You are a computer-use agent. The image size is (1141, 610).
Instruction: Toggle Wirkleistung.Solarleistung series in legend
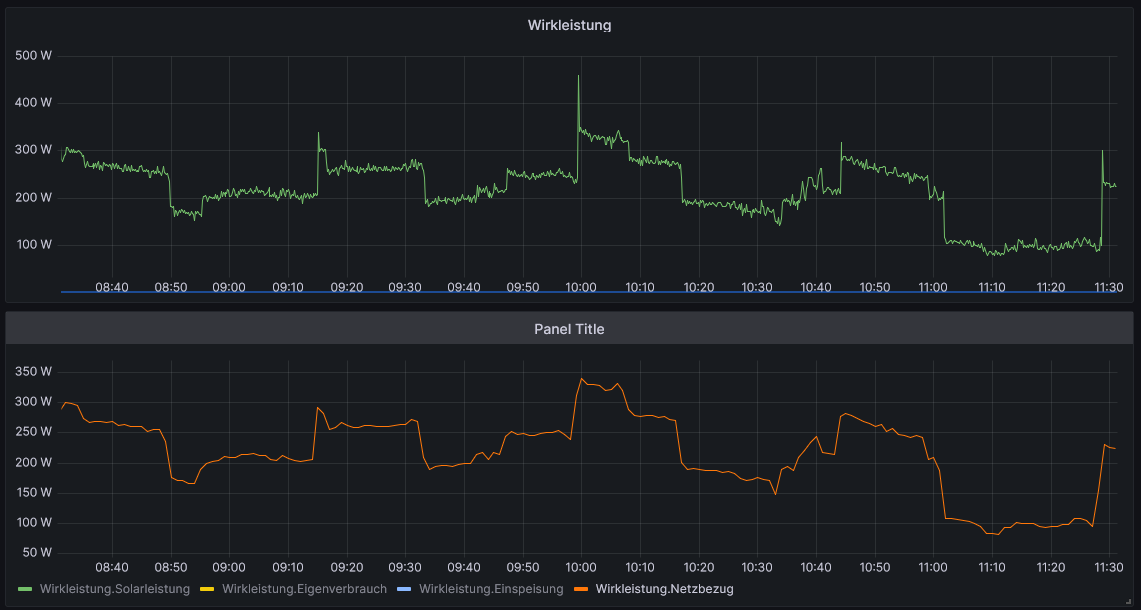click(115, 589)
